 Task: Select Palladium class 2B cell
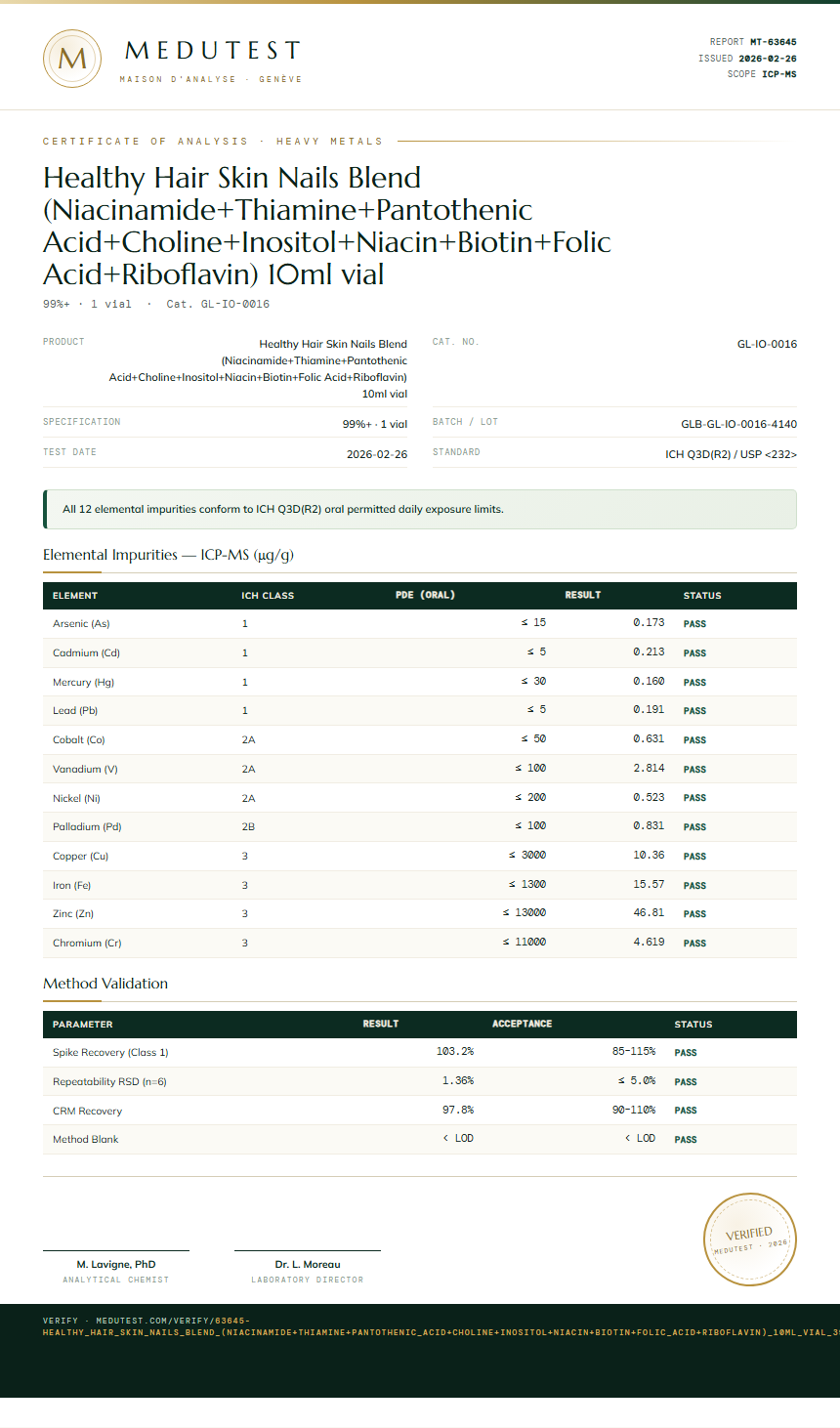tap(248, 826)
